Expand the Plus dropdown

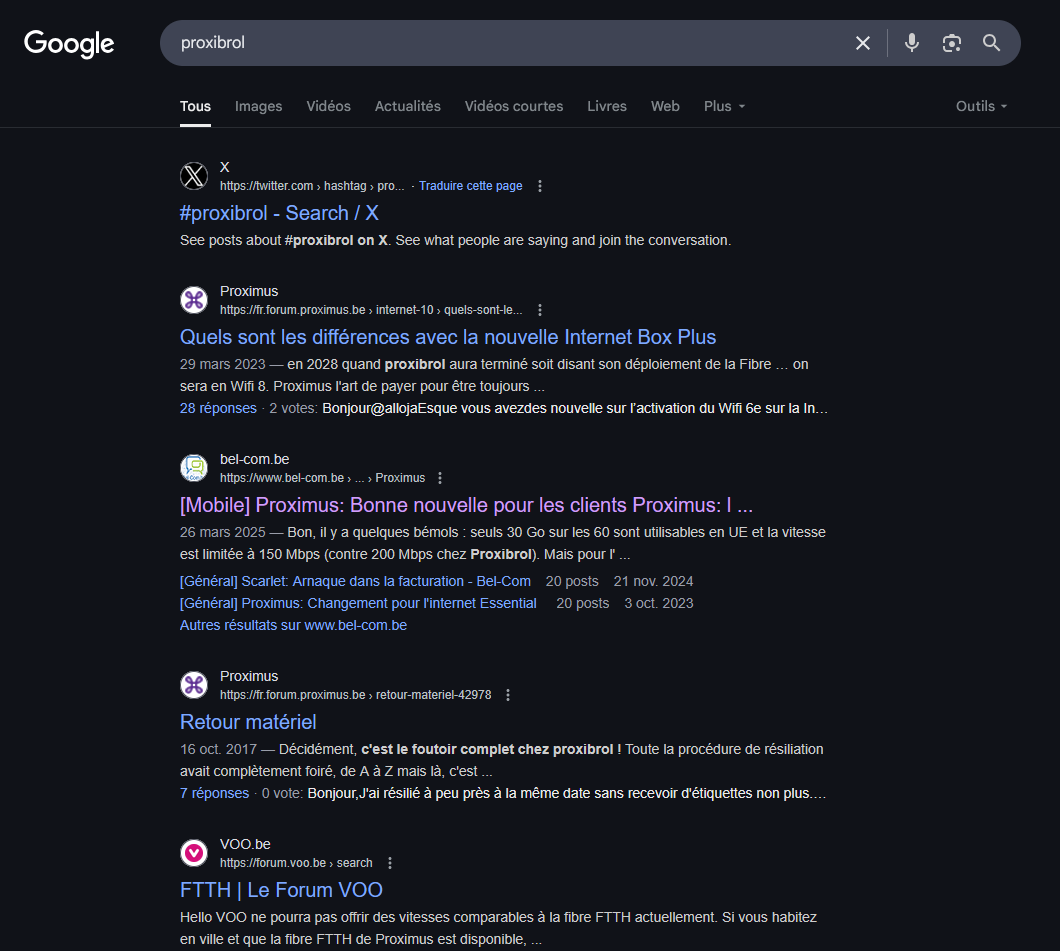724,106
